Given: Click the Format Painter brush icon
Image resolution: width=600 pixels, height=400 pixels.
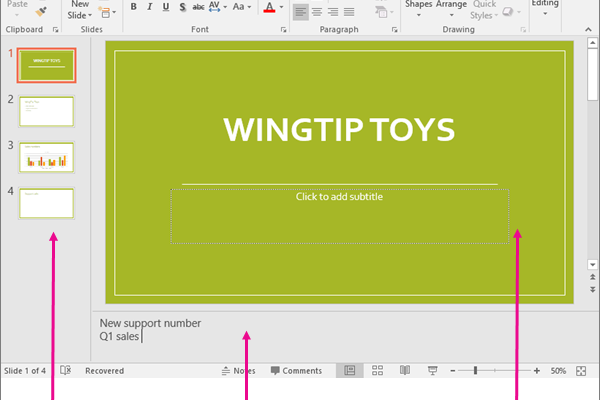Looking at the screenshot, I should pyautogui.click(x=41, y=11).
